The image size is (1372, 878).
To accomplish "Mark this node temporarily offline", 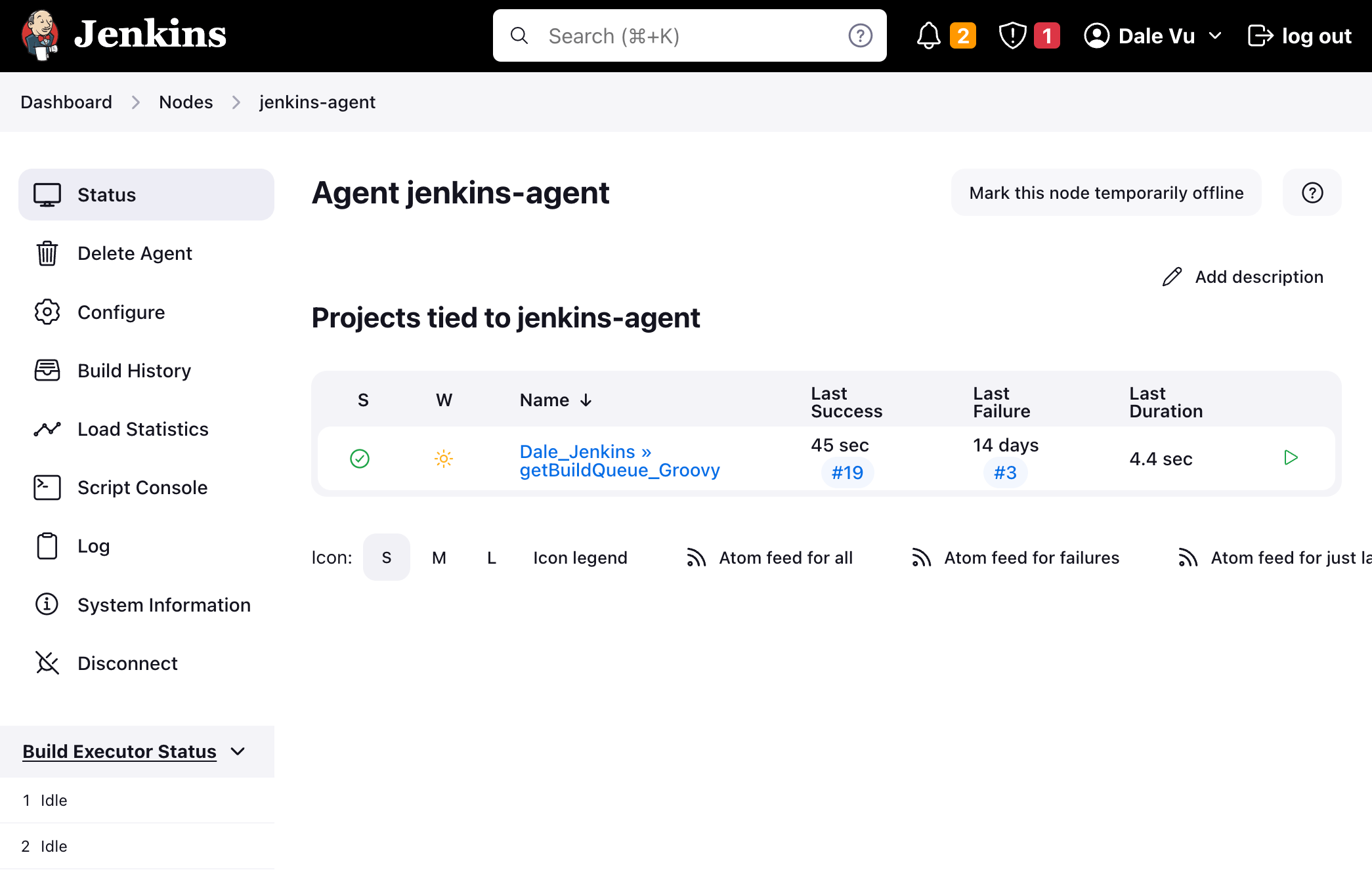I will coord(1105,193).
